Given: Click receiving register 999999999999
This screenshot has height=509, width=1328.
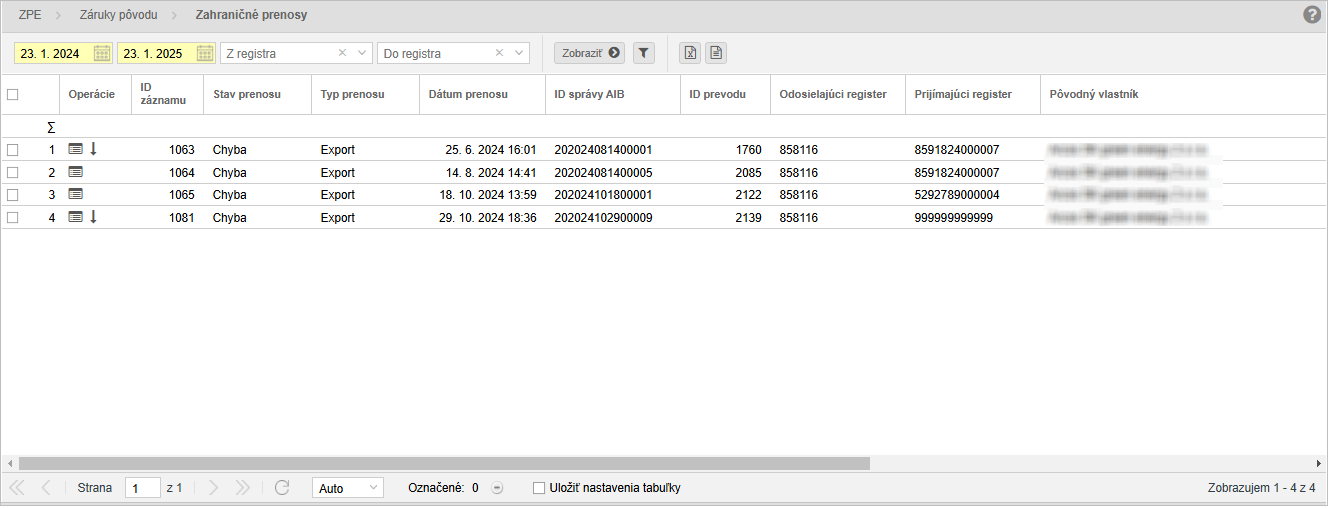Looking at the screenshot, I should pyautogui.click(x=953, y=217).
